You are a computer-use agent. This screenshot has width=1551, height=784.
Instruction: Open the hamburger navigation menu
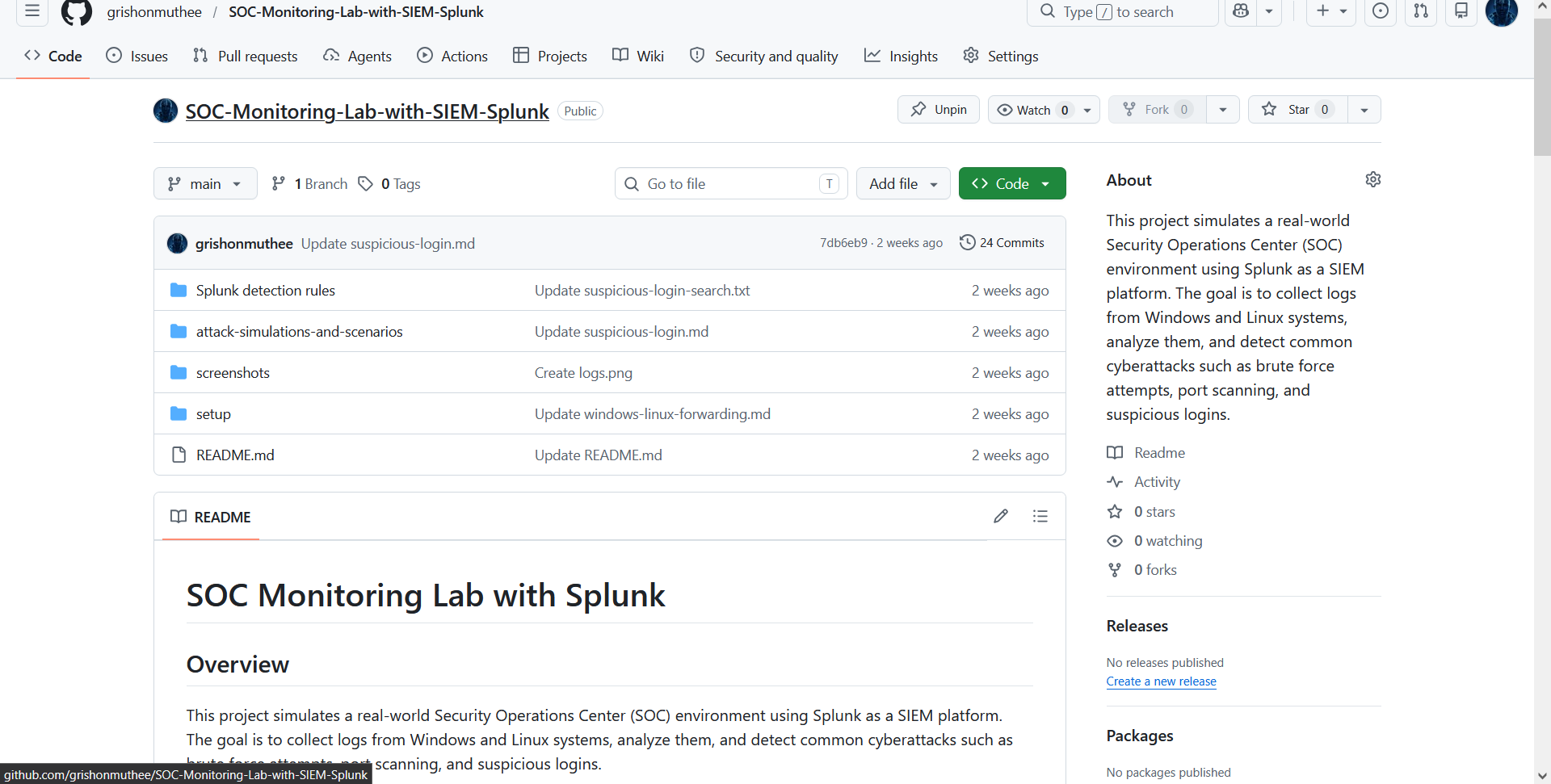click(x=32, y=11)
